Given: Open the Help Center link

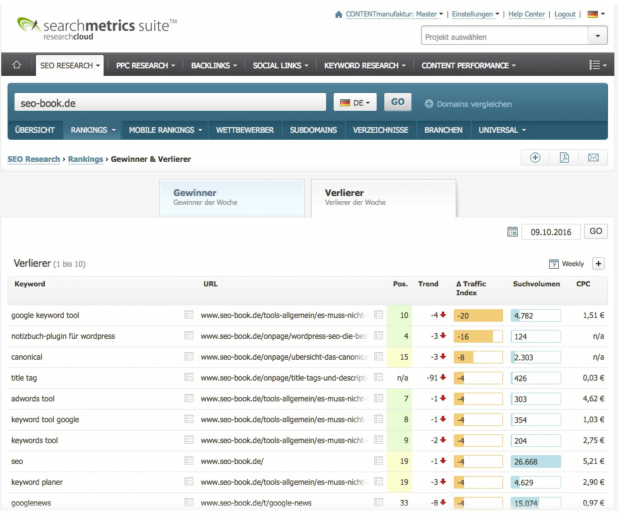Looking at the screenshot, I should pos(526,14).
